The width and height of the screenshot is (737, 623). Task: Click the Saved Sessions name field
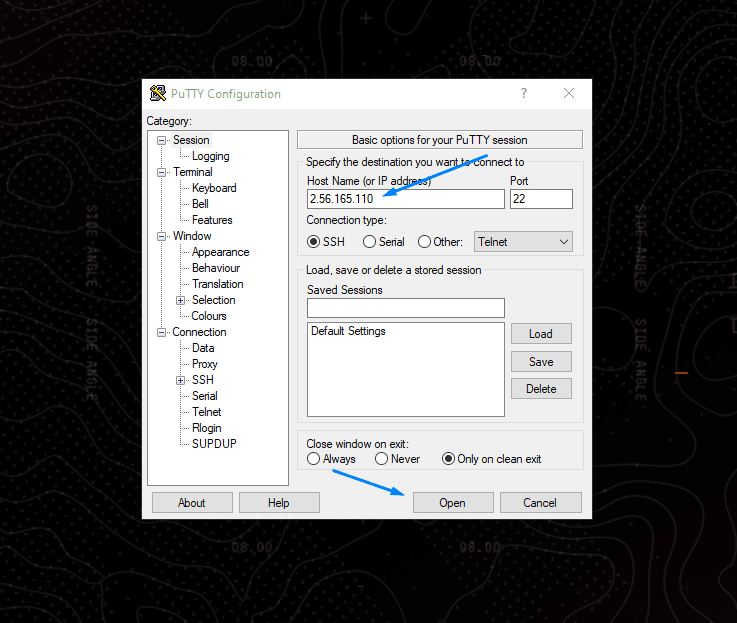click(x=406, y=308)
